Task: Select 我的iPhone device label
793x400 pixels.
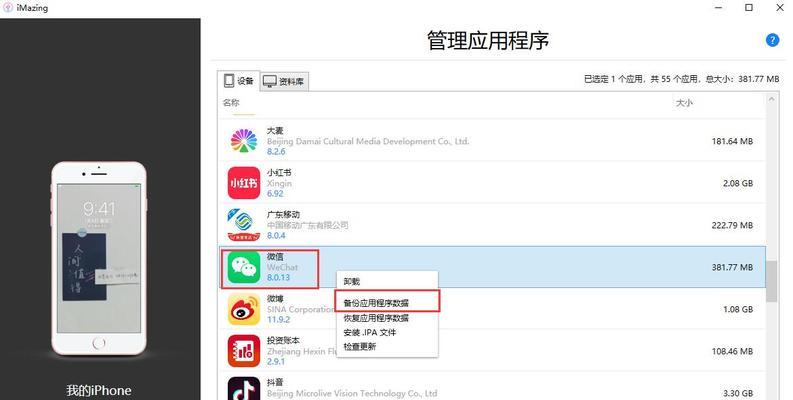Action: 99,390
